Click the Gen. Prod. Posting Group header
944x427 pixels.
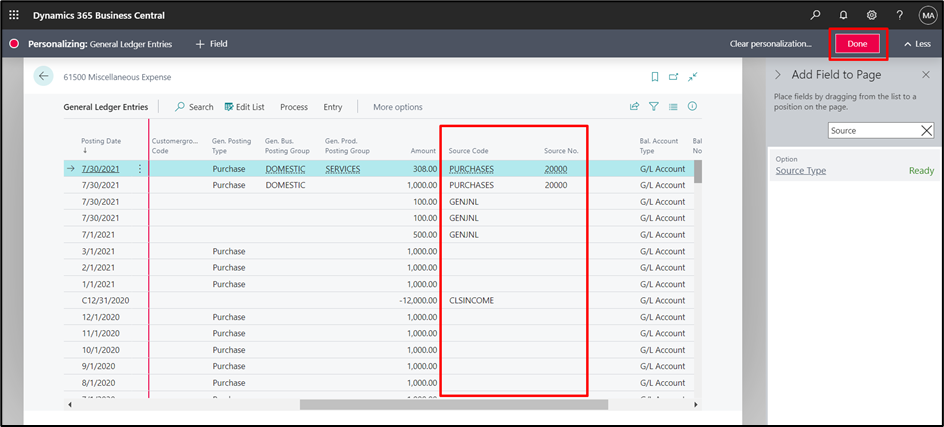[x=347, y=146]
